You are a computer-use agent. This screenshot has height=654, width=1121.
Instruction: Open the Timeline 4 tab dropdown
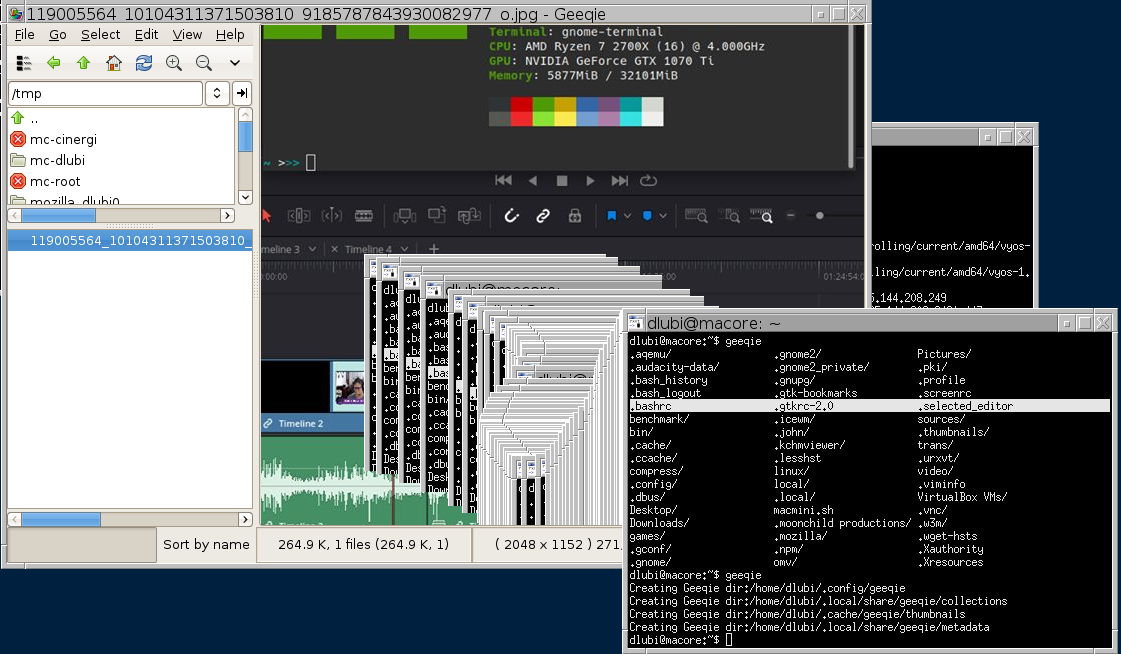[x=404, y=249]
